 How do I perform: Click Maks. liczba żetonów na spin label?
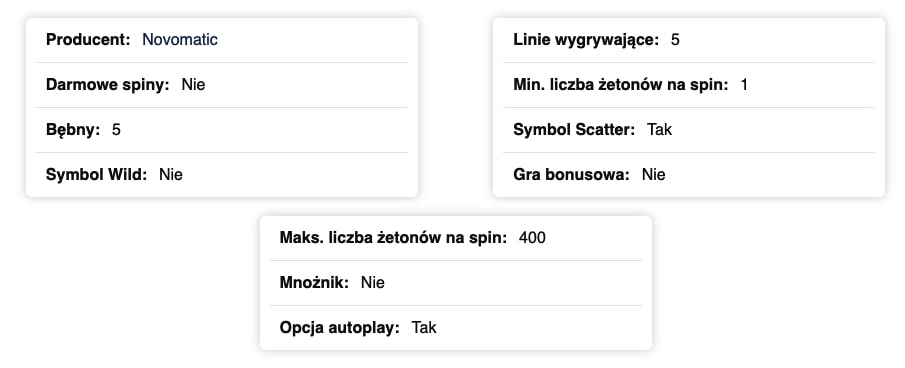[393, 238]
